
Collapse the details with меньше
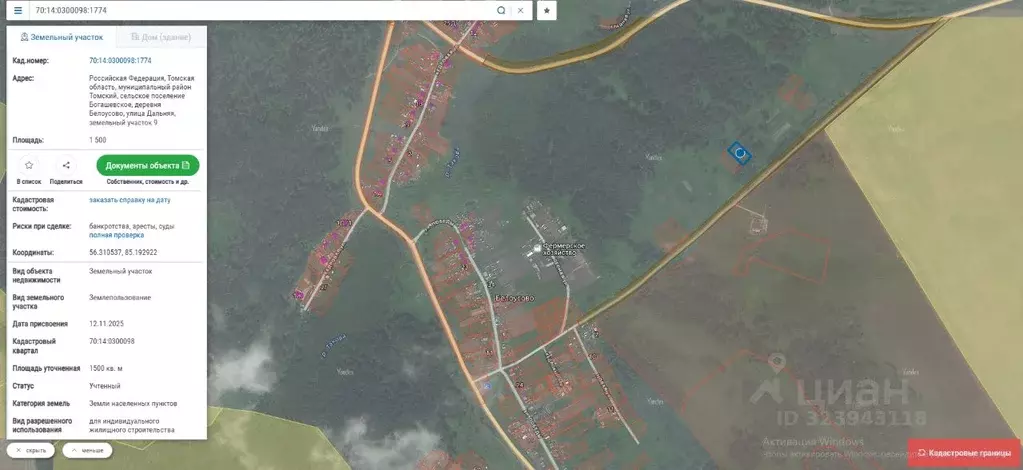click(87, 450)
